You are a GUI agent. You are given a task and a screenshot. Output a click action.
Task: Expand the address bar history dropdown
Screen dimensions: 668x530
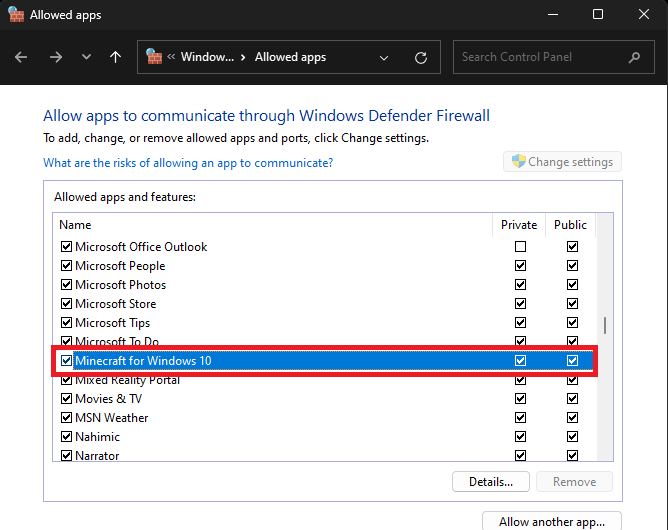pyautogui.click(x=385, y=57)
